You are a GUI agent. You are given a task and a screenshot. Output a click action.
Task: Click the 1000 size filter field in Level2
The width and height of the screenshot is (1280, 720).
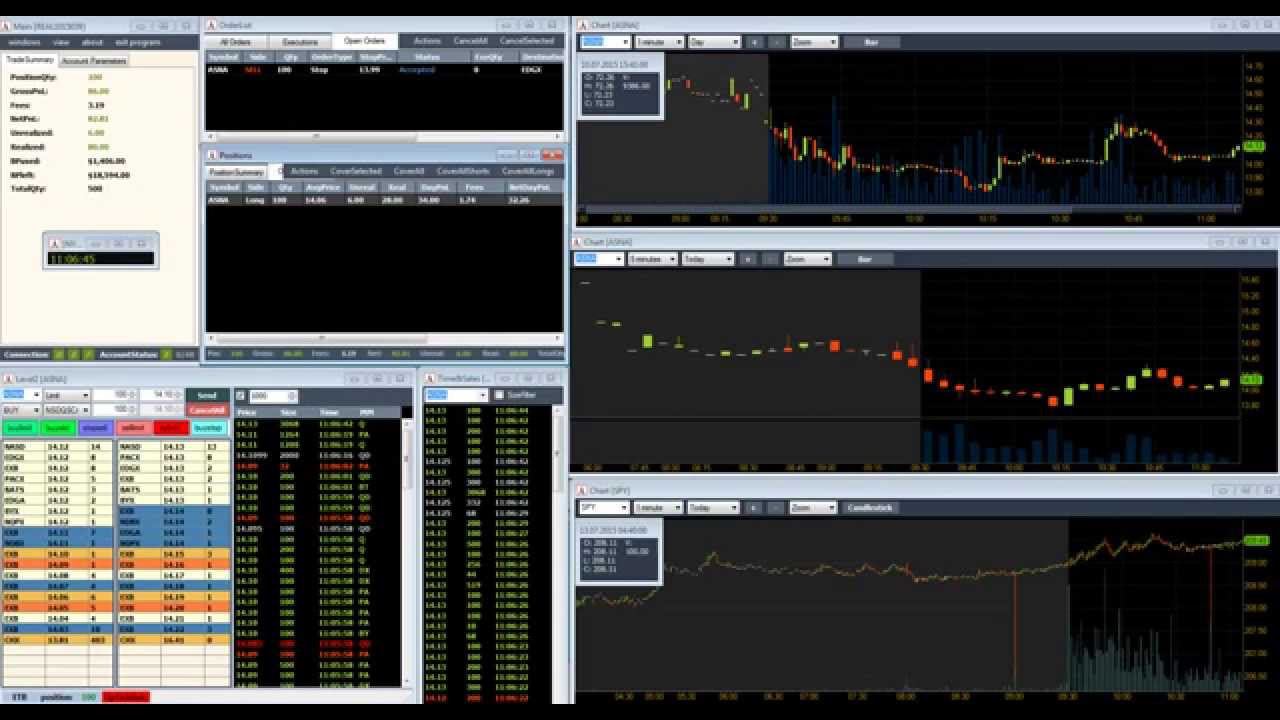click(x=271, y=396)
